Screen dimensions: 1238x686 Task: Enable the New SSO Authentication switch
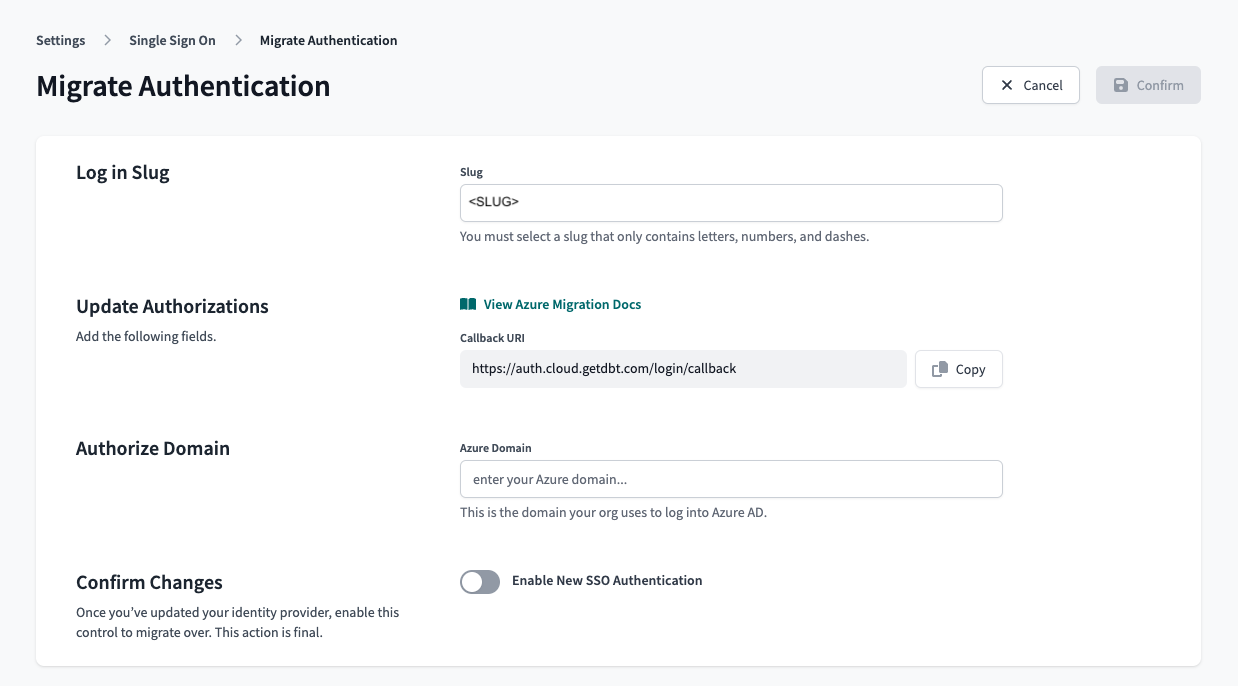tap(480, 581)
